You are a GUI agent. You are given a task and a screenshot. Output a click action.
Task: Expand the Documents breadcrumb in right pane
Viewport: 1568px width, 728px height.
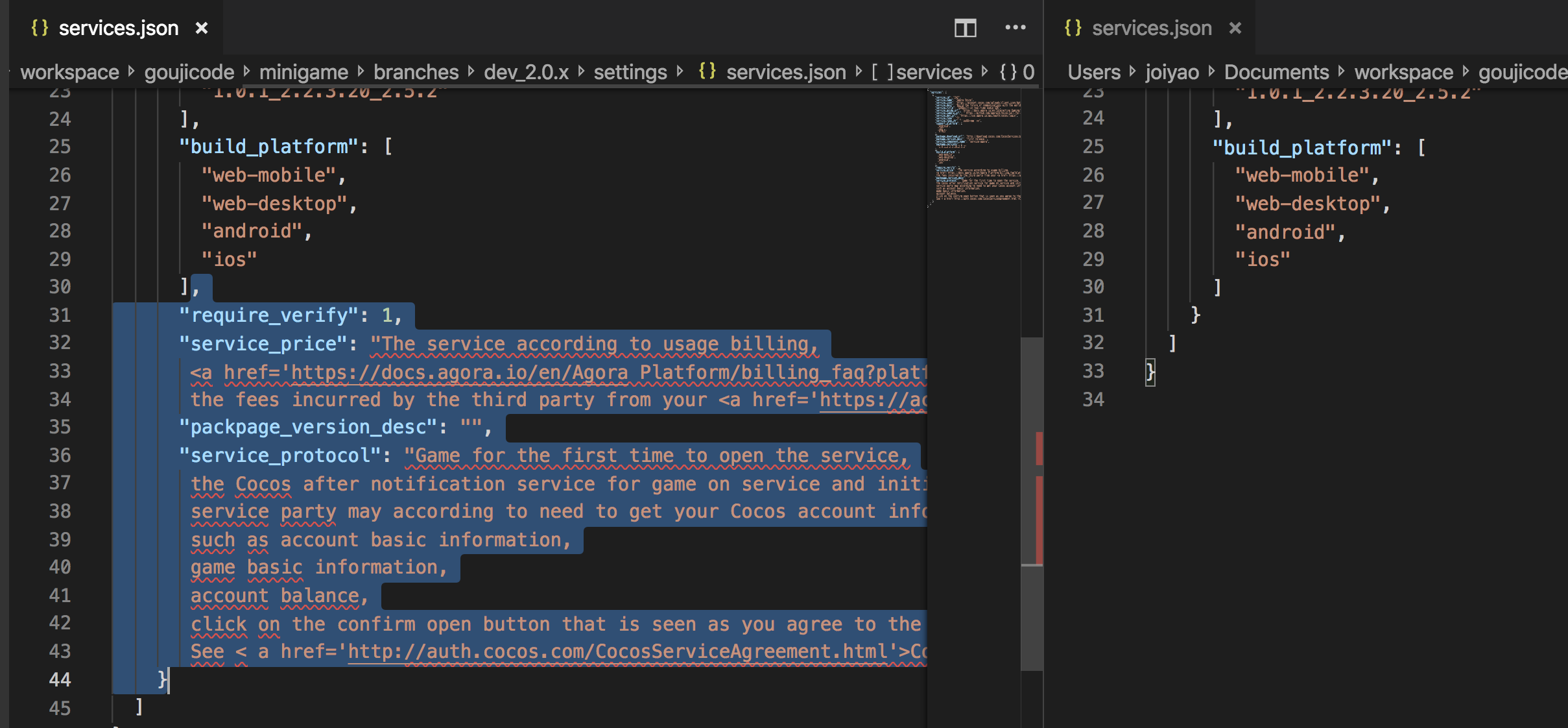1276,72
